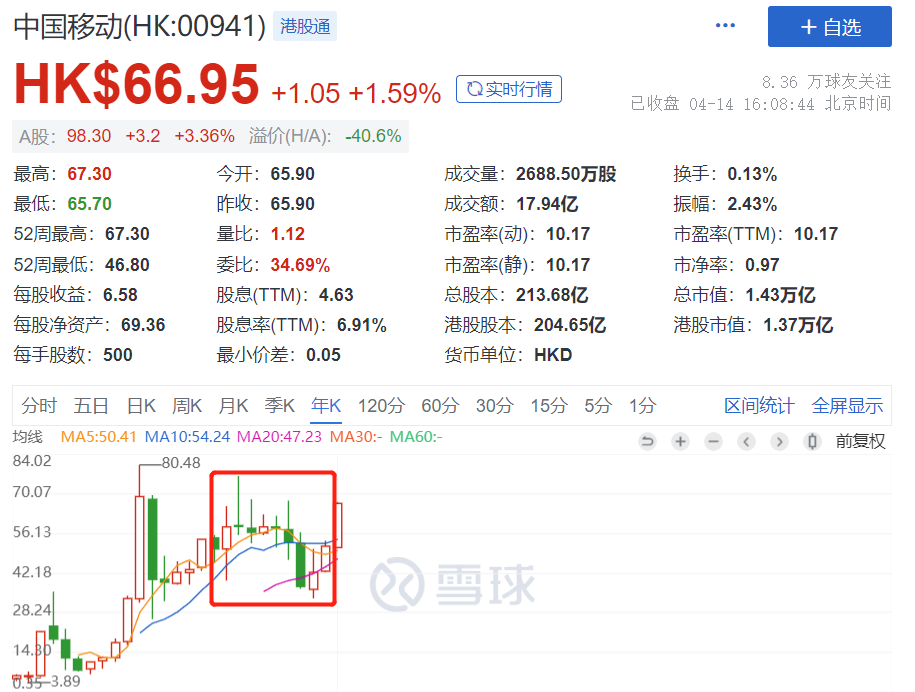Click the 52周最低 value 46.80
The width and height of the screenshot is (915, 692).
click(127, 265)
